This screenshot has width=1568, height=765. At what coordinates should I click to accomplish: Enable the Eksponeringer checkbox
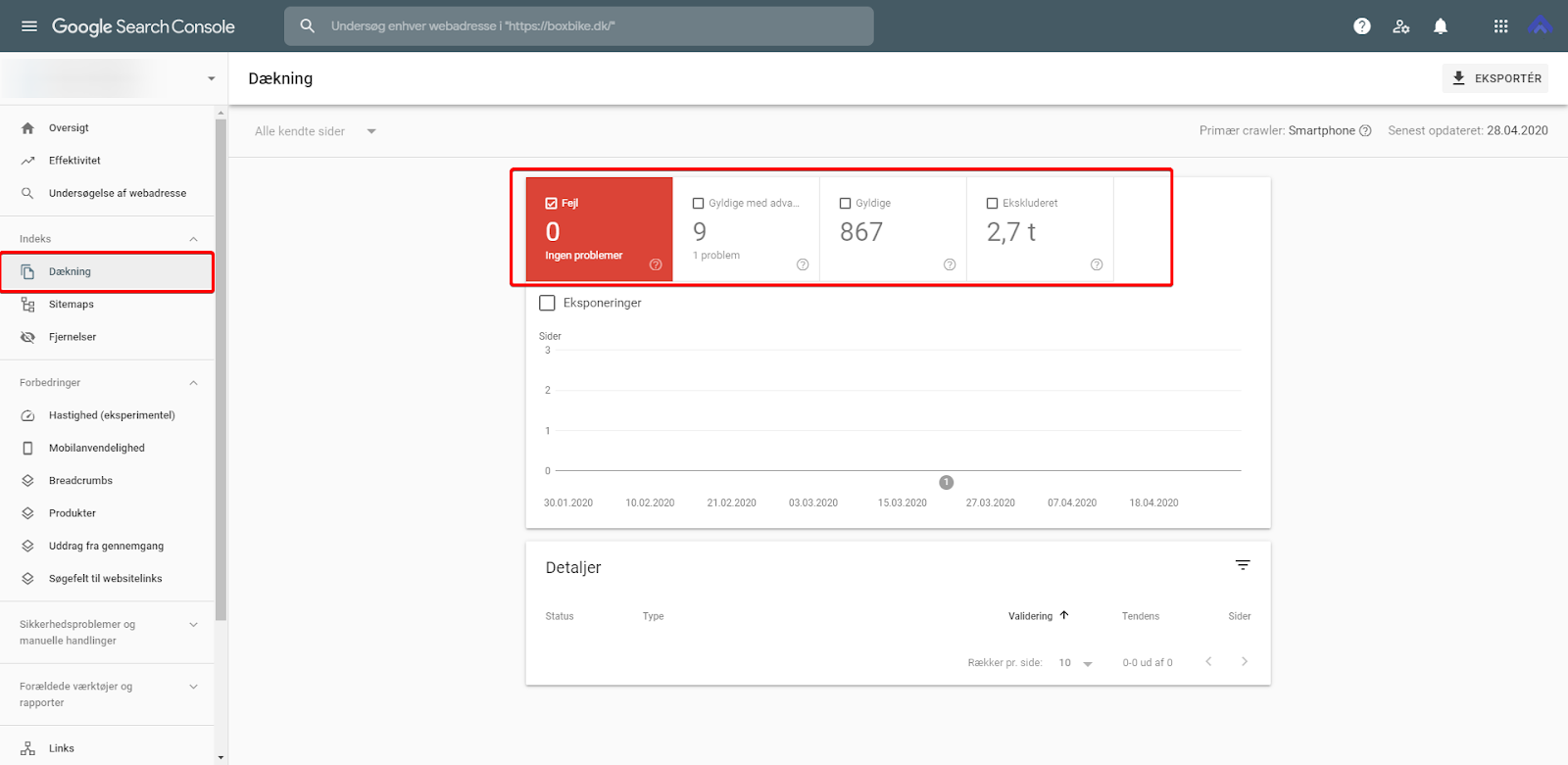click(548, 304)
